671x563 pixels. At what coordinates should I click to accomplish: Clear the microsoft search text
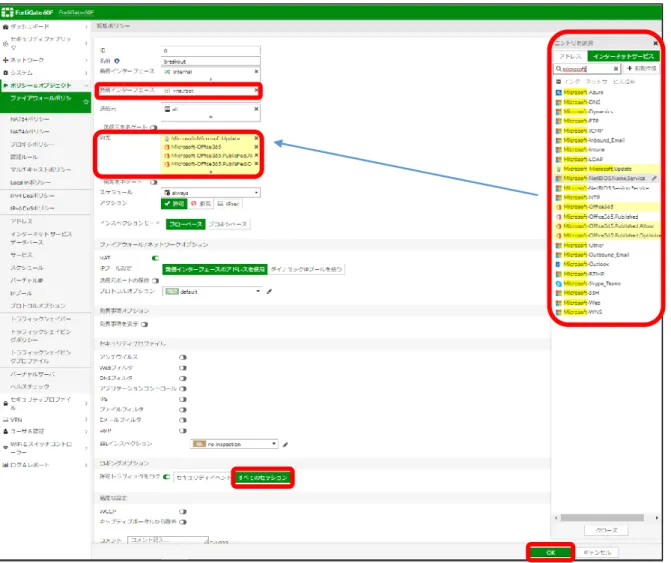pos(616,68)
